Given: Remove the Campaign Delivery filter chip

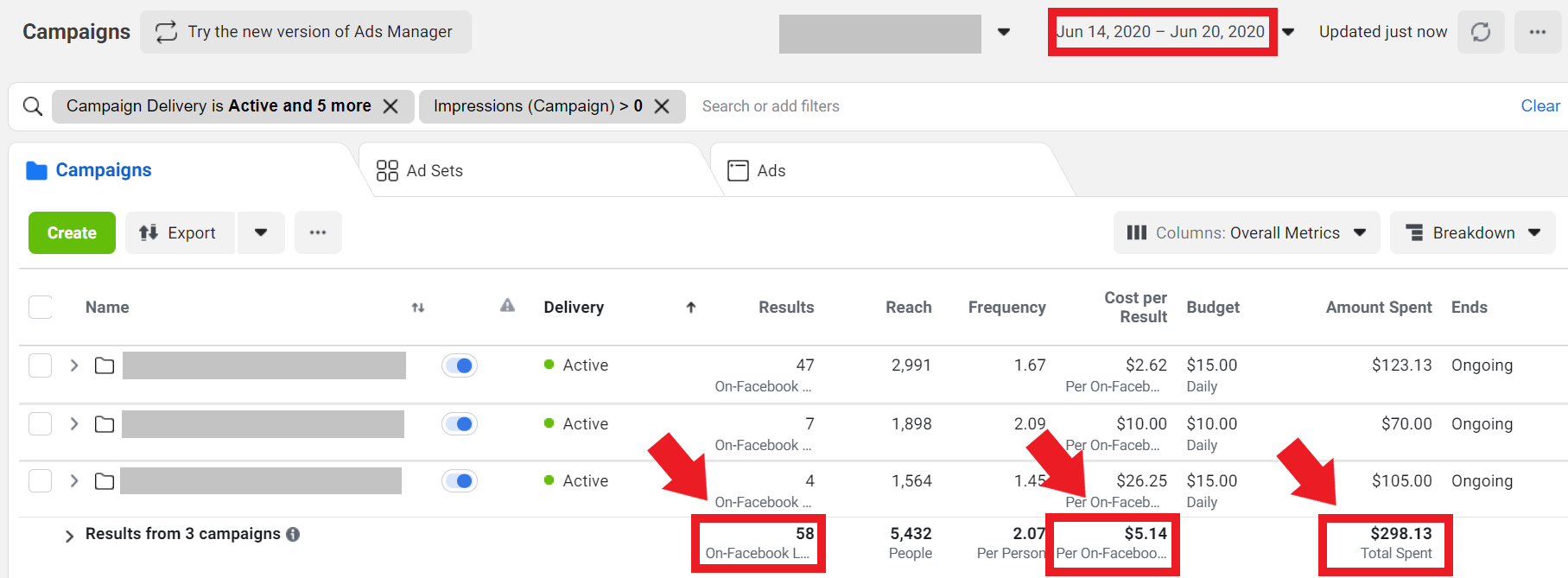Looking at the screenshot, I should click(391, 106).
